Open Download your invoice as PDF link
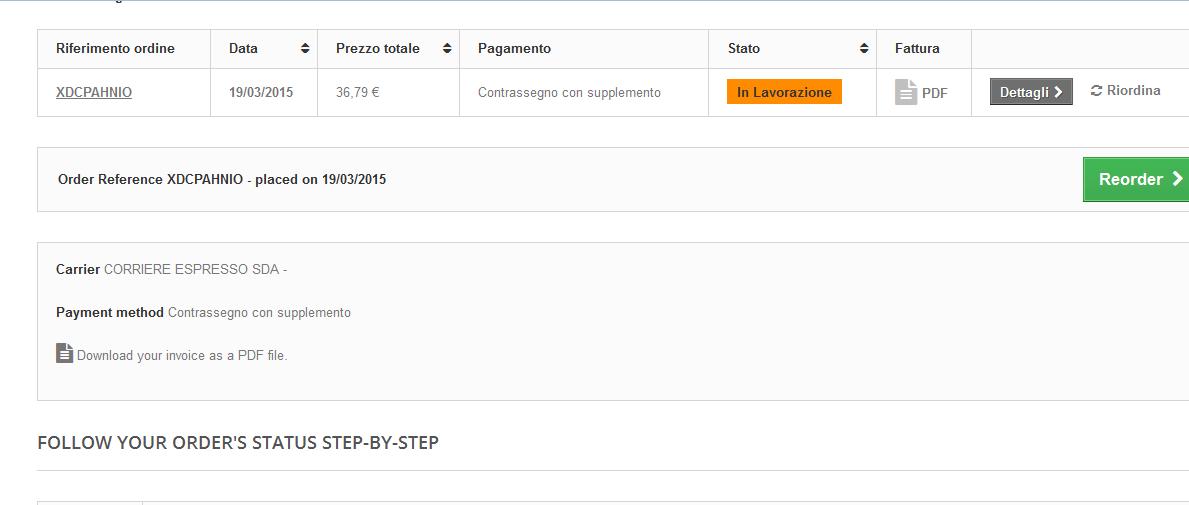 click(x=182, y=355)
